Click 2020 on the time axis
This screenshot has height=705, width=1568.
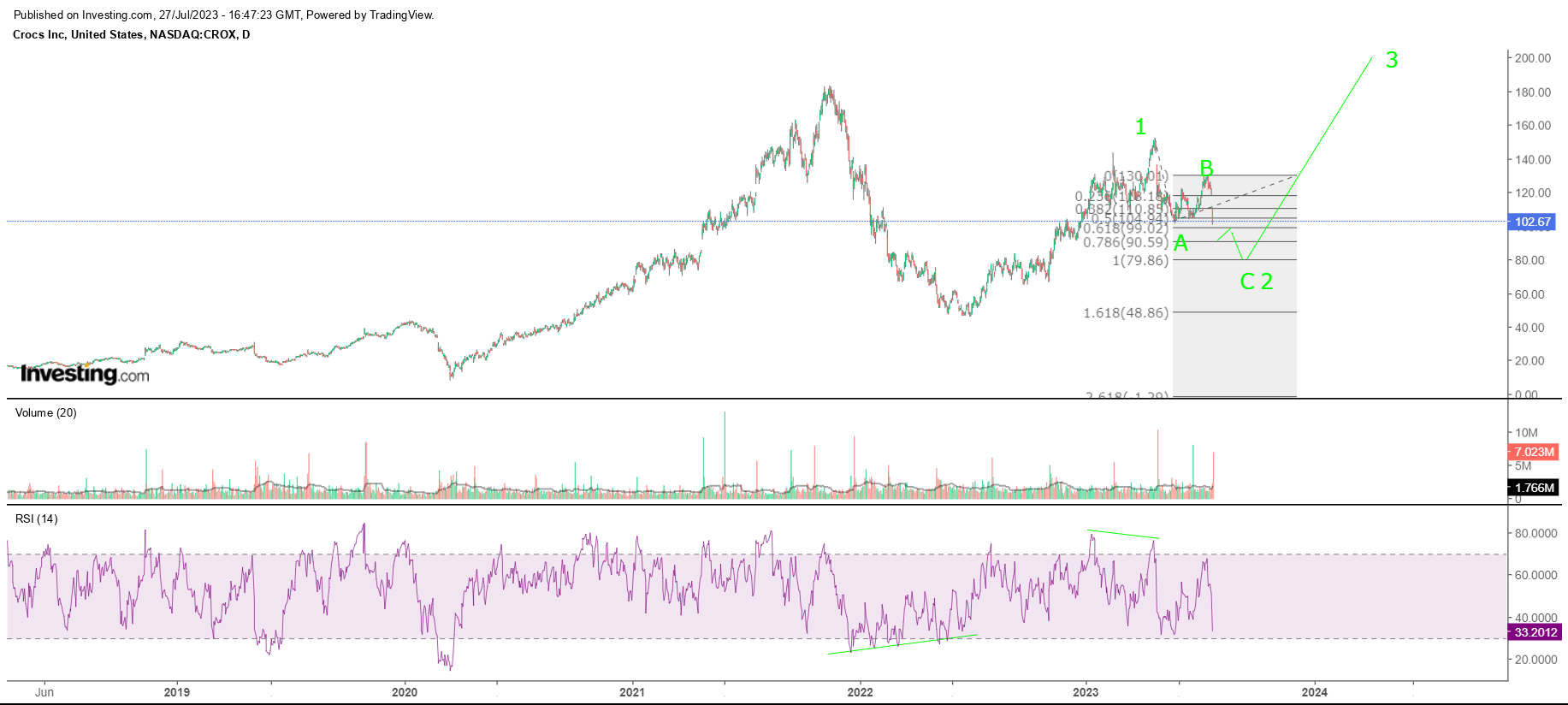404,692
